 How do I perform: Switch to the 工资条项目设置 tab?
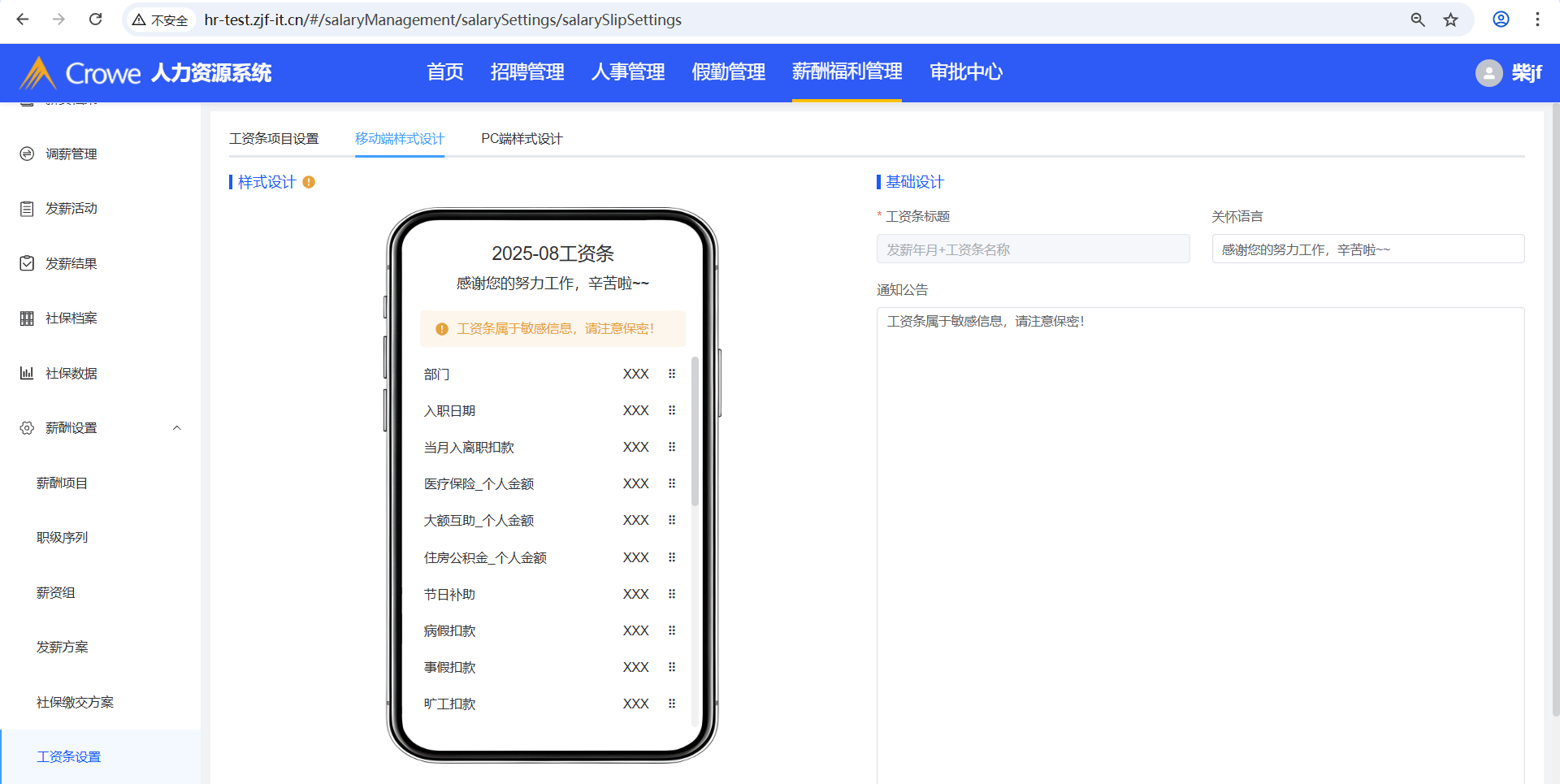[274, 139]
